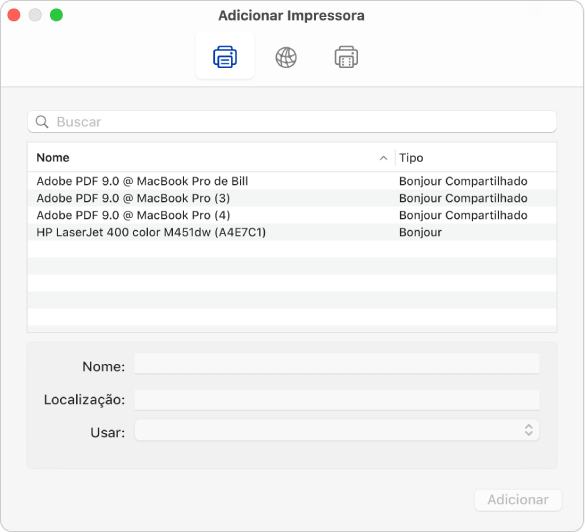Open the Windows printer tab icon
The width and height of the screenshot is (585, 532).
346,57
